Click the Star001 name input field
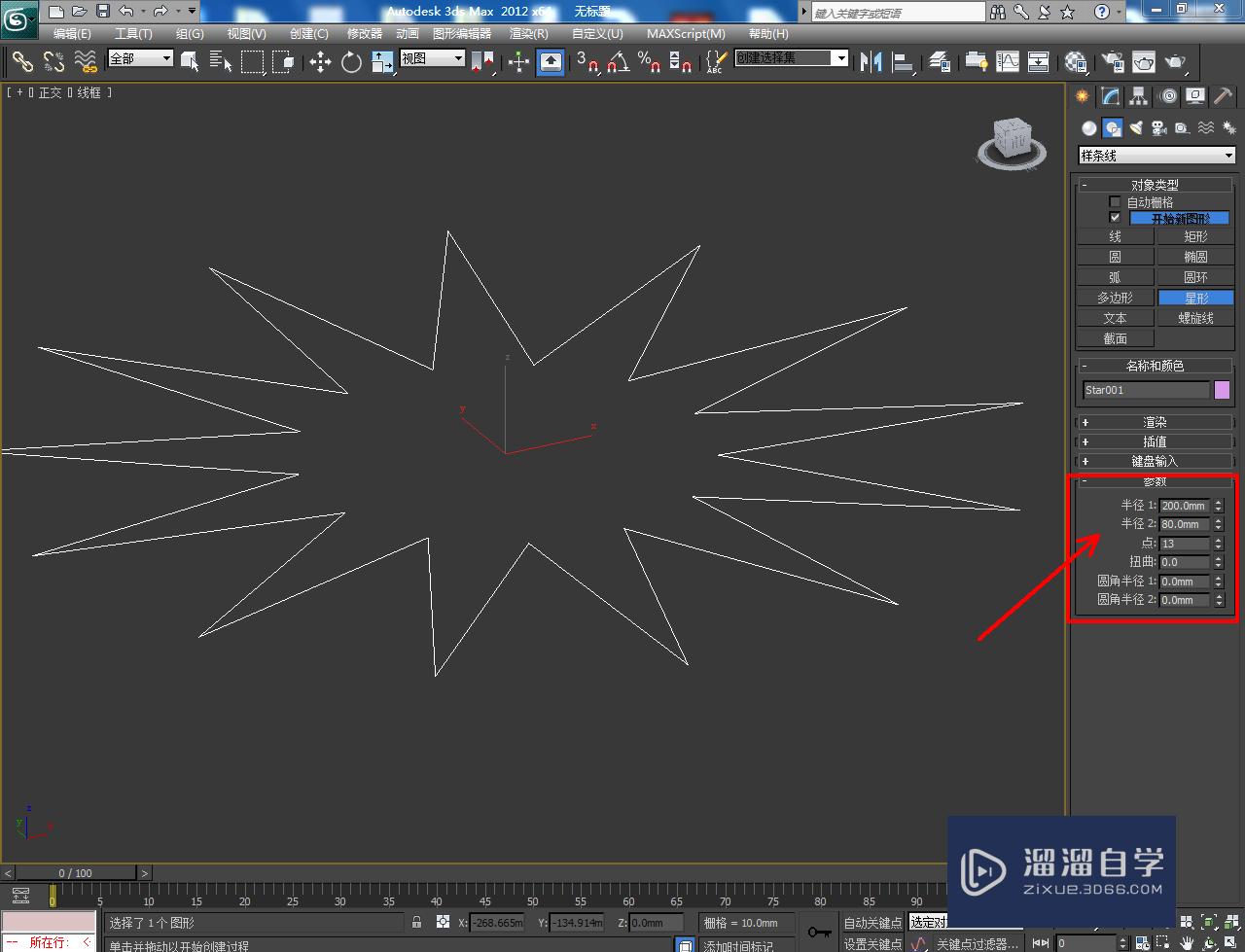This screenshot has height=952, width=1245. pyautogui.click(x=1146, y=390)
